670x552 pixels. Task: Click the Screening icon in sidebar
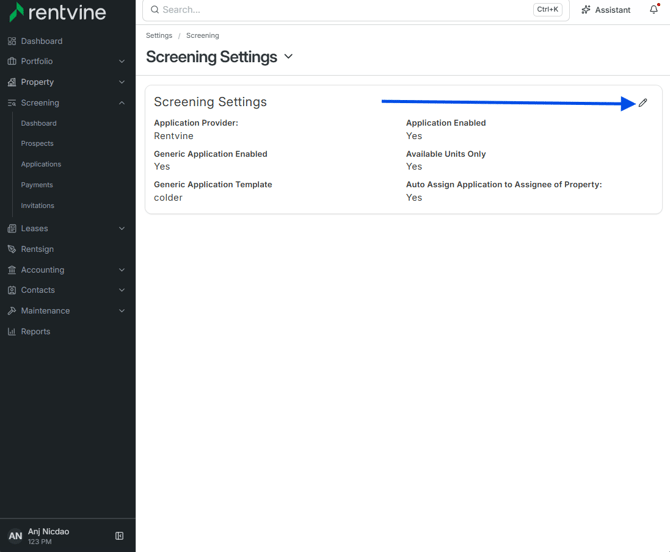point(12,103)
